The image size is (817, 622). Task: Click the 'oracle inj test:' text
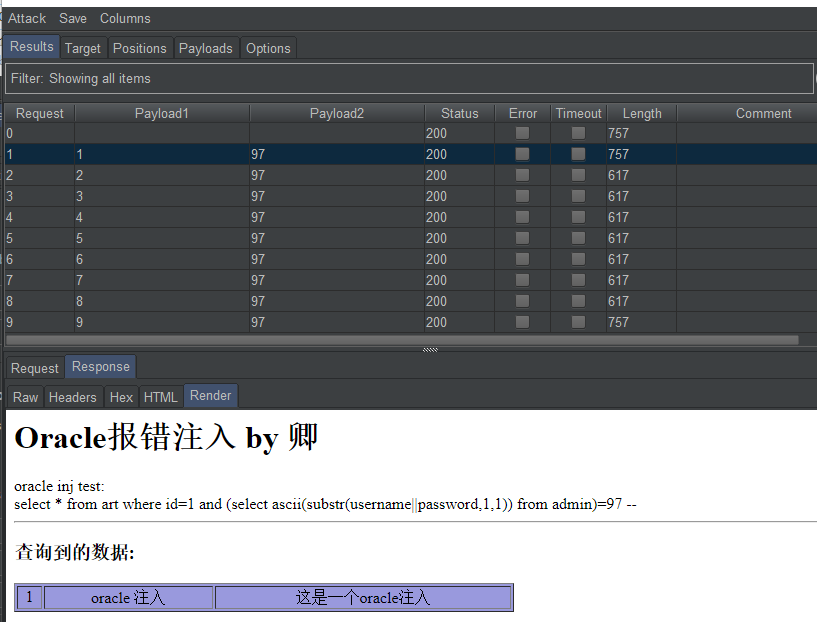coord(59,487)
